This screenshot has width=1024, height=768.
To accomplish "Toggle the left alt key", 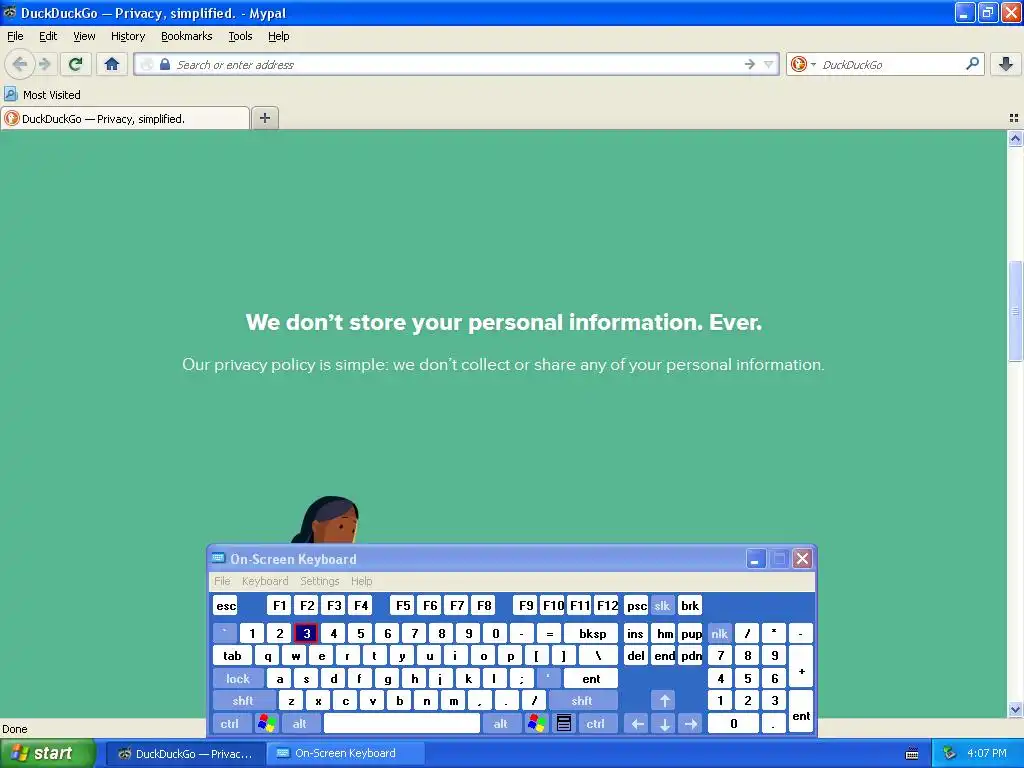I will coord(300,724).
